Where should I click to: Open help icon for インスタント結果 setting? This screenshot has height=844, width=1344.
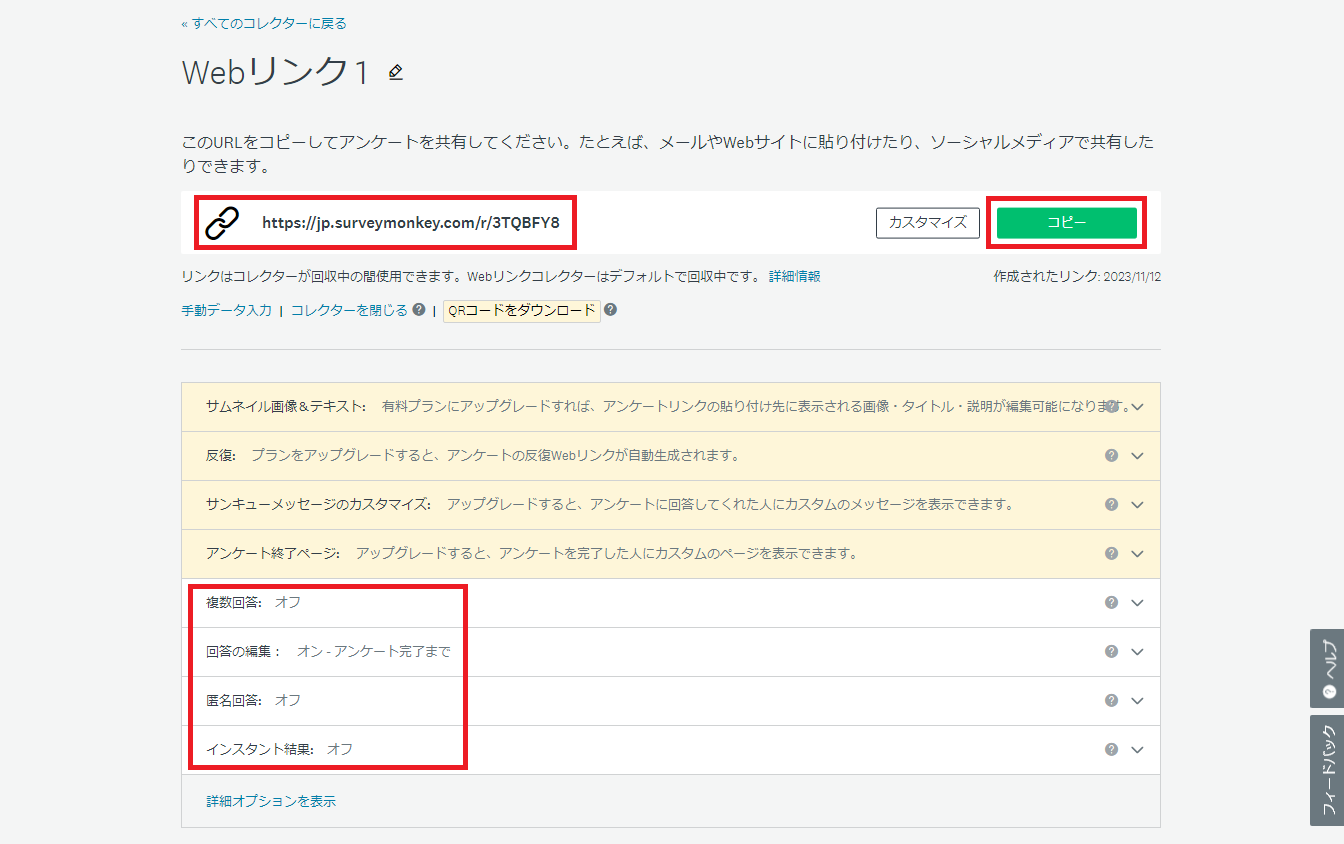click(x=1111, y=749)
